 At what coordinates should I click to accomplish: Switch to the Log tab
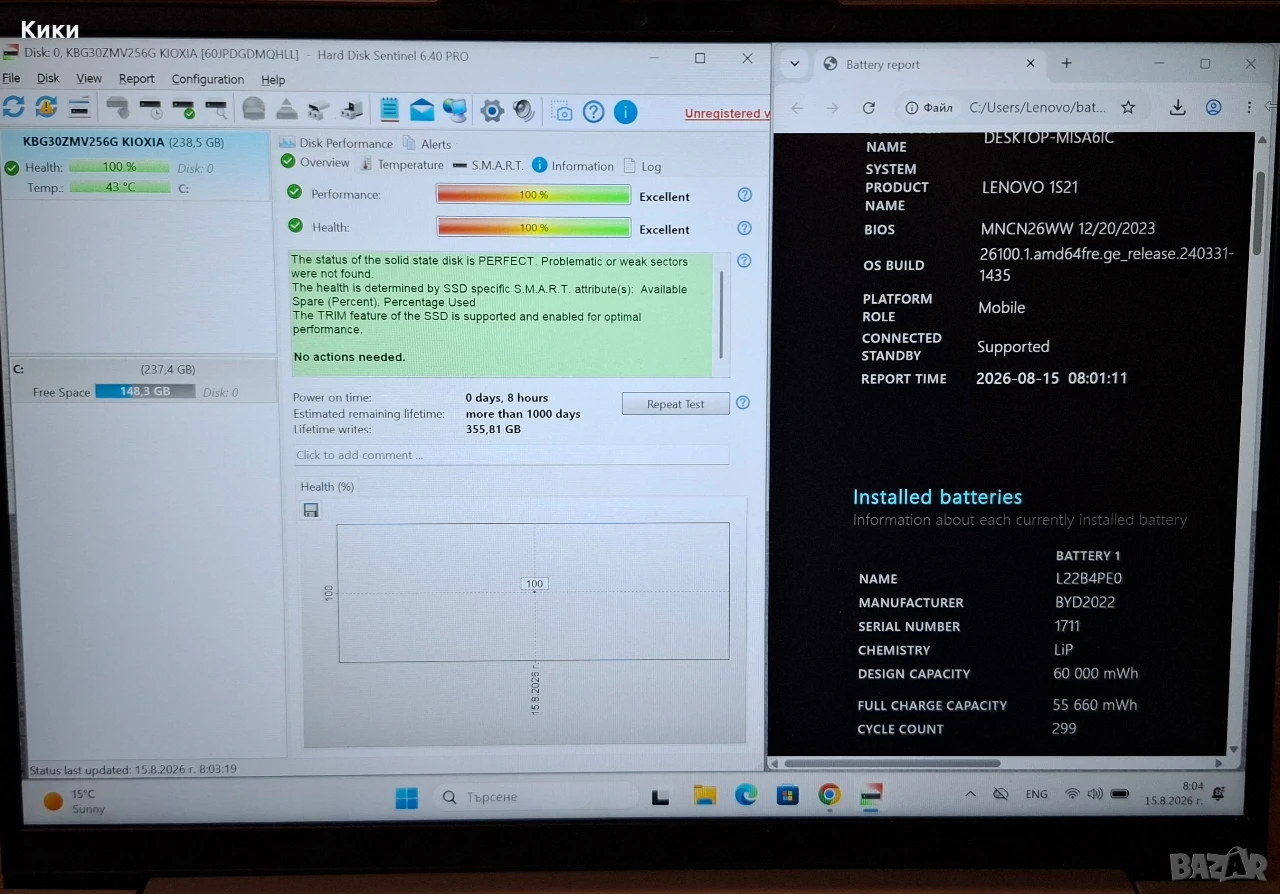(x=643, y=166)
